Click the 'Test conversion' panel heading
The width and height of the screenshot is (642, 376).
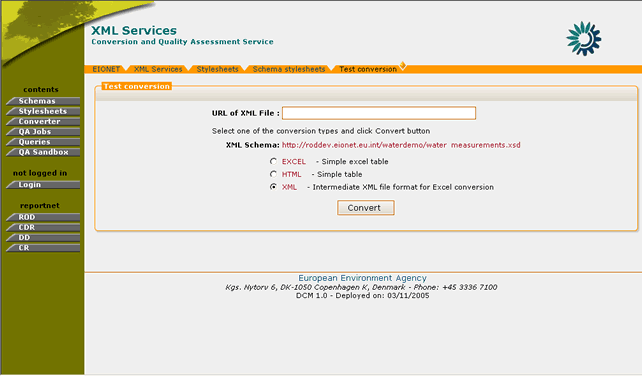click(136, 86)
